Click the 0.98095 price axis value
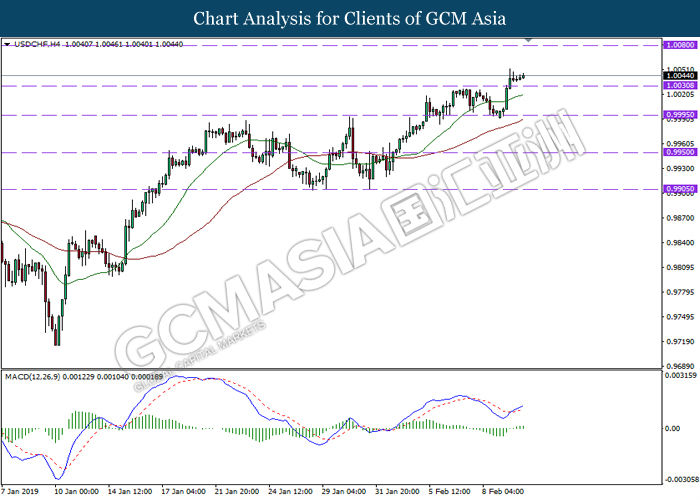 tap(680, 267)
